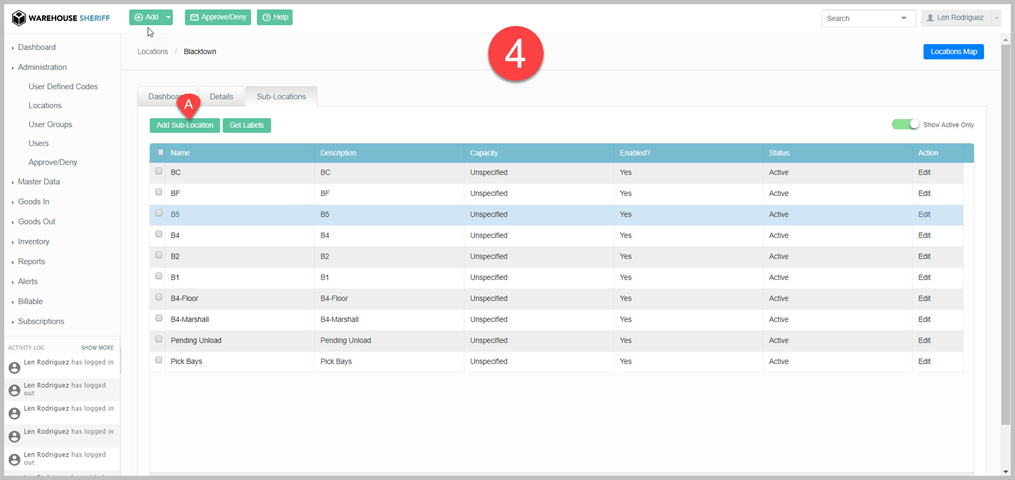Click Edit for the B5 sub-location
The height and width of the screenshot is (480, 1015).
tap(924, 214)
